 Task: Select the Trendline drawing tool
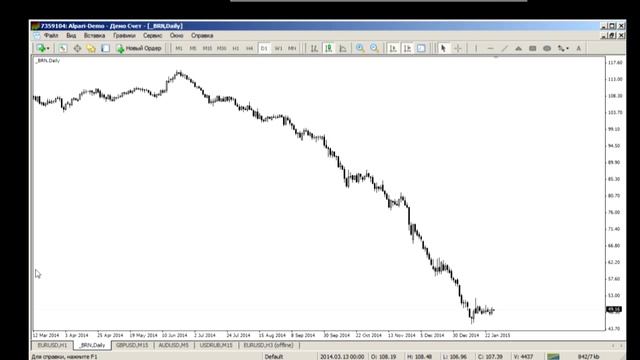coord(505,48)
